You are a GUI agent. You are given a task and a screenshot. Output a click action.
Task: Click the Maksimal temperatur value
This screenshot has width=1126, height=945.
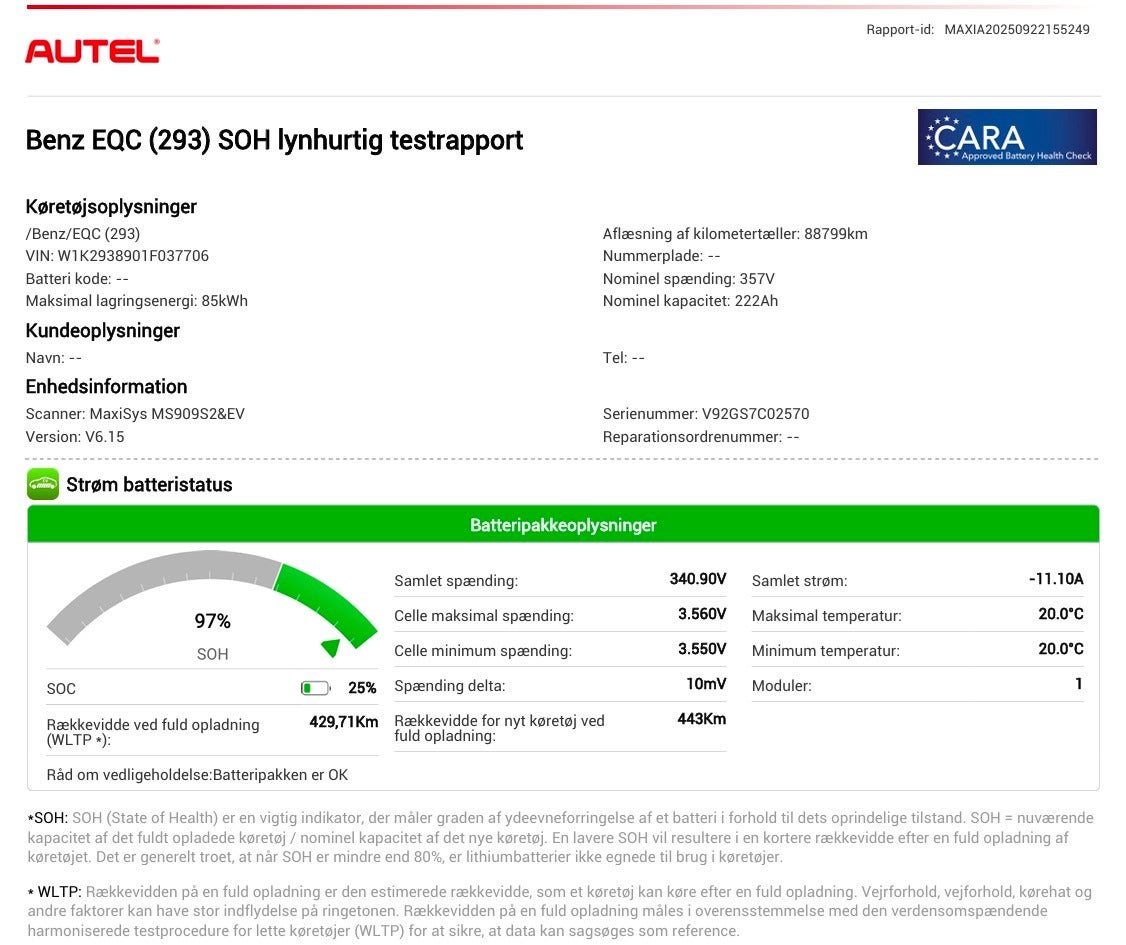1060,614
